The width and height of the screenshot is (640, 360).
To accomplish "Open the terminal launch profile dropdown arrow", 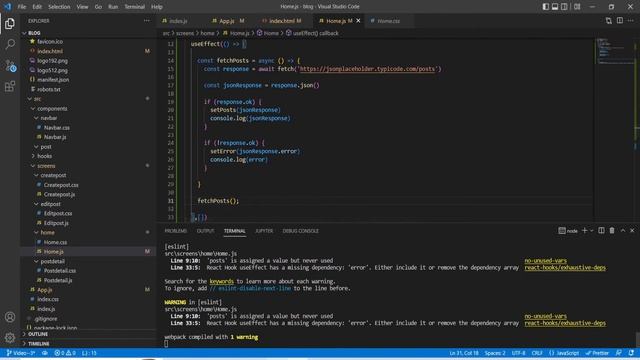I will coord(591,231).
